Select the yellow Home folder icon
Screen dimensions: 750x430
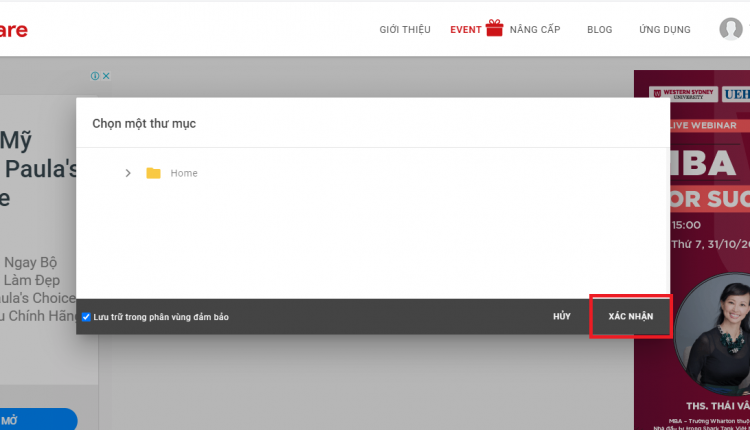point(153,173)
